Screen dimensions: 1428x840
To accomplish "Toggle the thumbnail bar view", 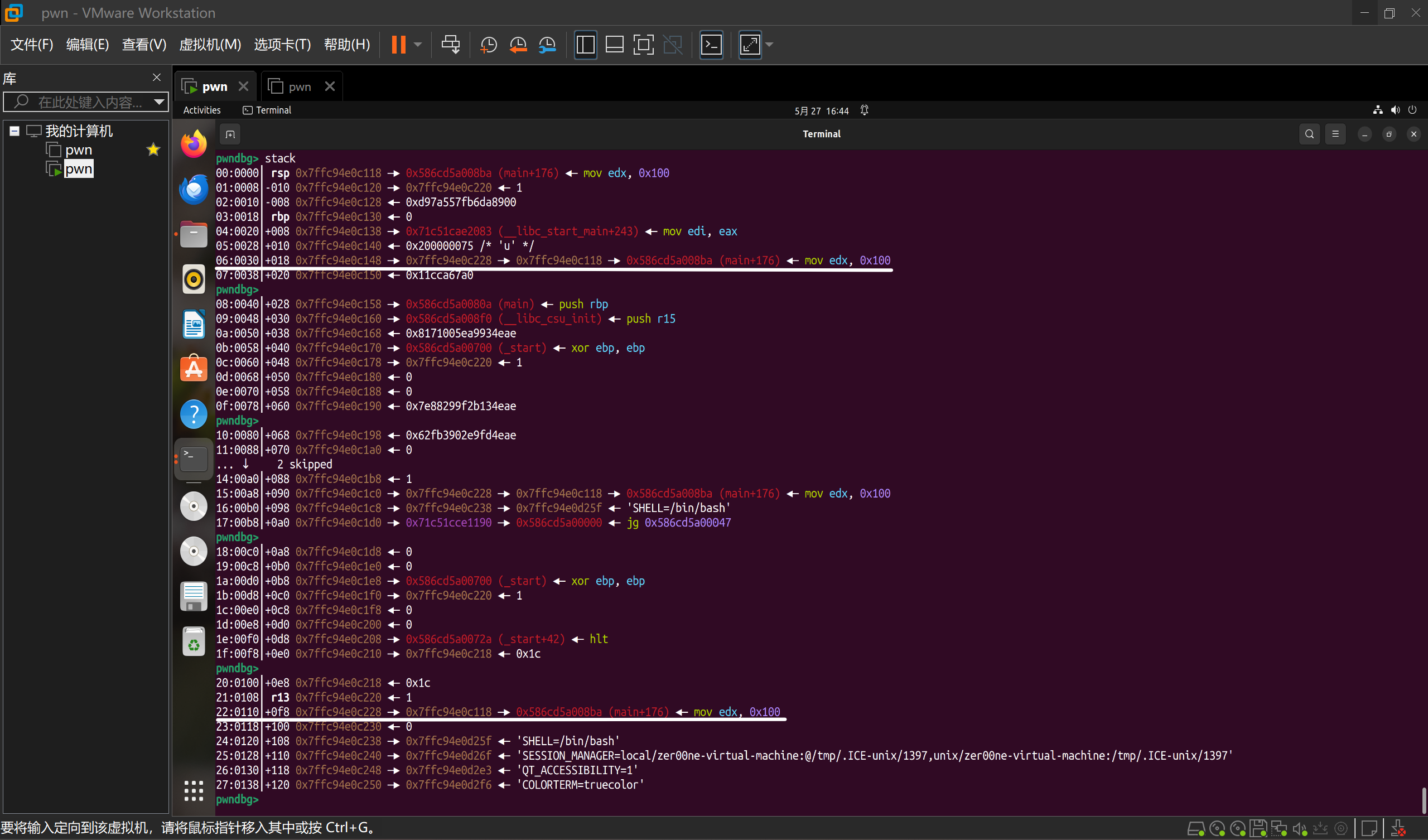I will click(614, 44).
